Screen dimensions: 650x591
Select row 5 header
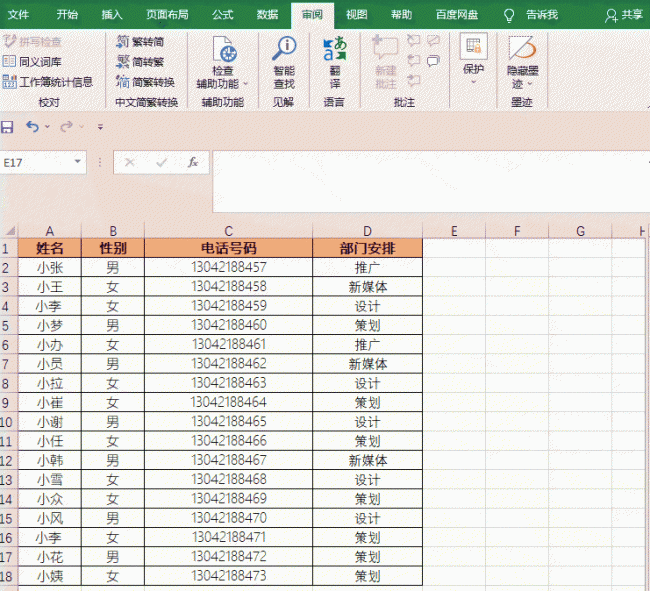click(8, 325)
